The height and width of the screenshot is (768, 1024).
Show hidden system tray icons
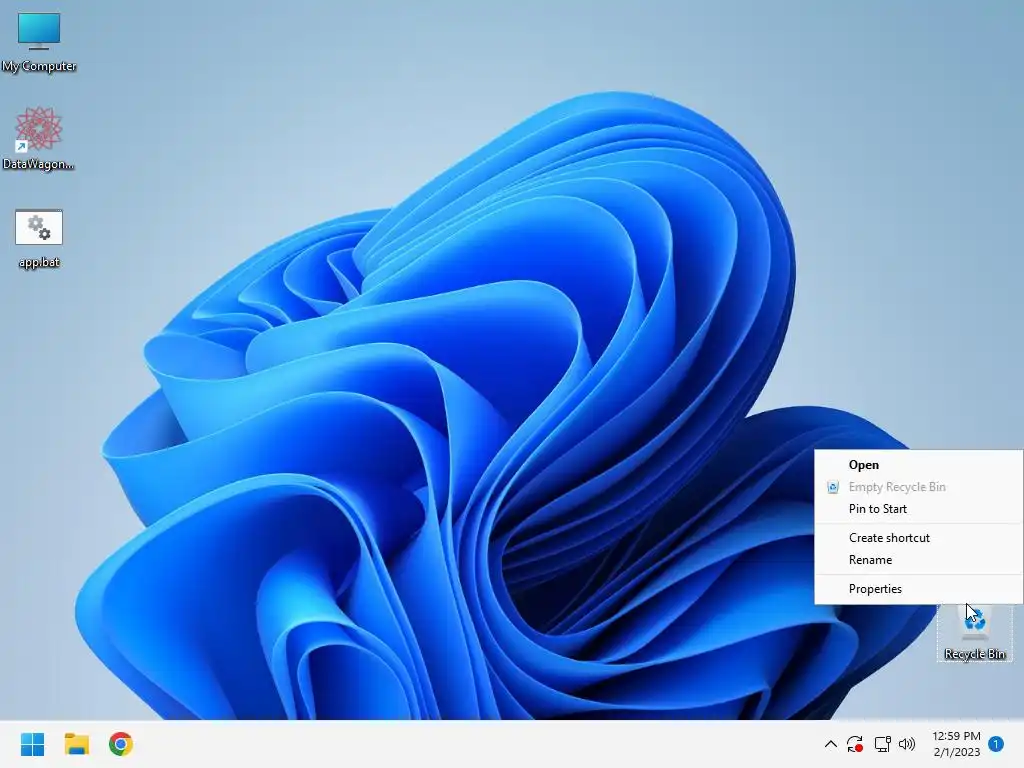[x=831, y=744]
